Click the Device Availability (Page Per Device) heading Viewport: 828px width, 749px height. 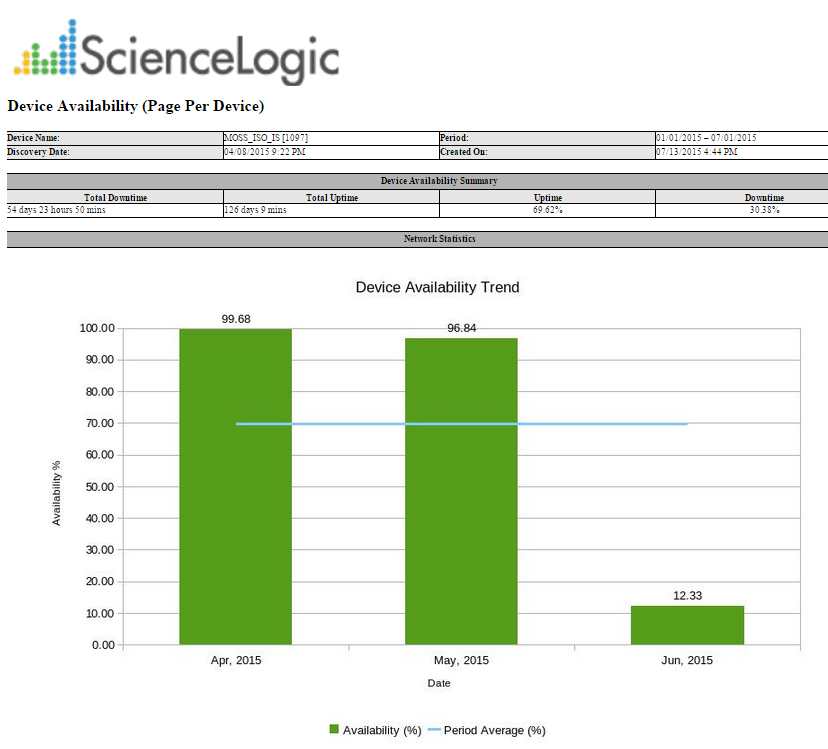click(x=136, y=106)
